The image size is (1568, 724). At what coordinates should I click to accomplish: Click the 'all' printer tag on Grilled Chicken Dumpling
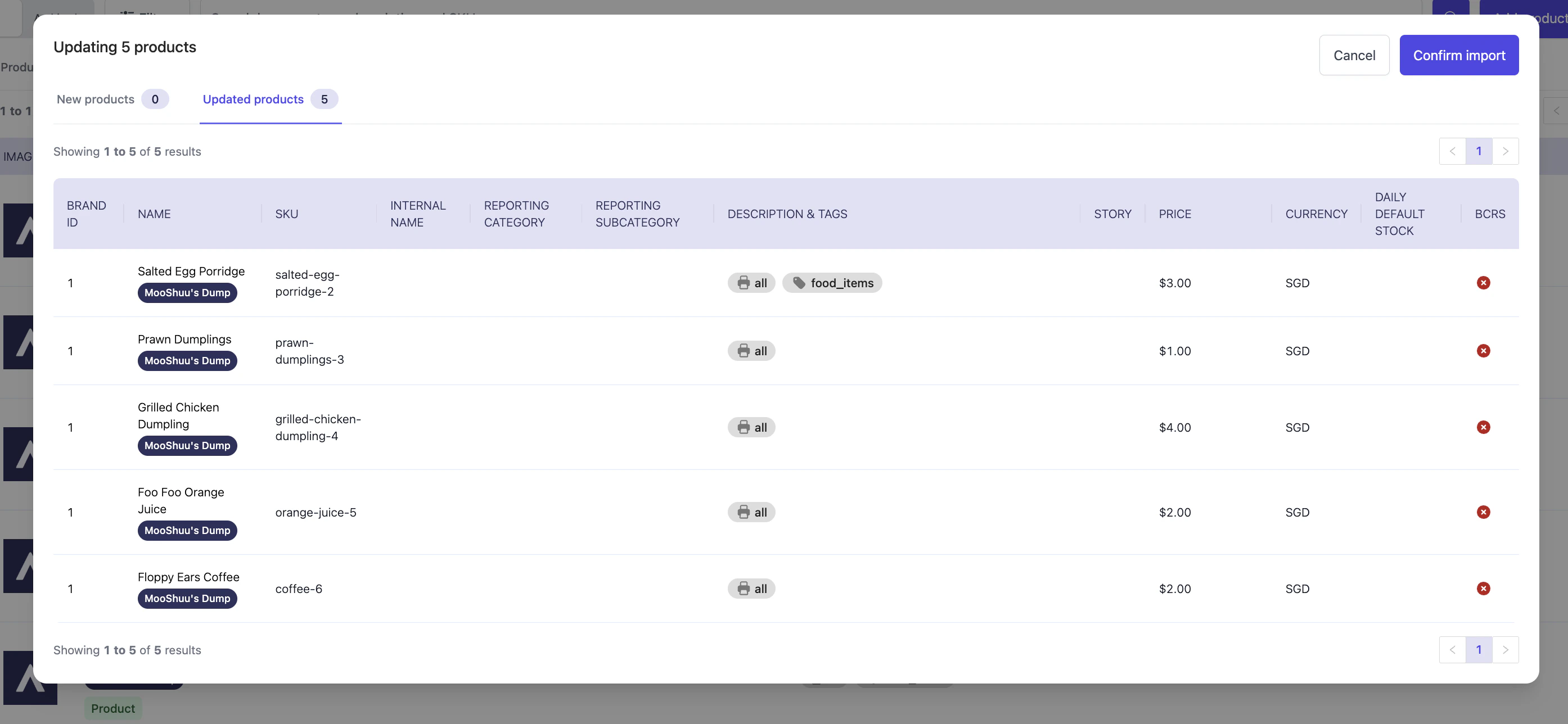pos(751,427)
